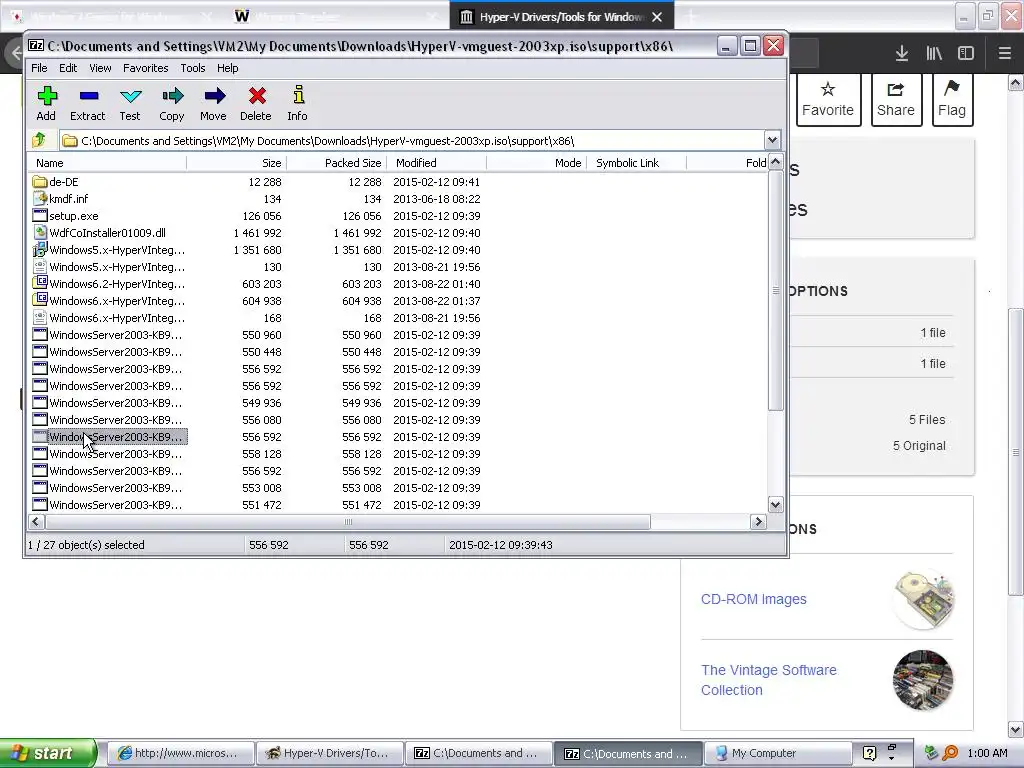The height and width of the screenshot is (768, 1024).
Task: Click the Extract toolbar icon
Action: [x=88, y=97]
